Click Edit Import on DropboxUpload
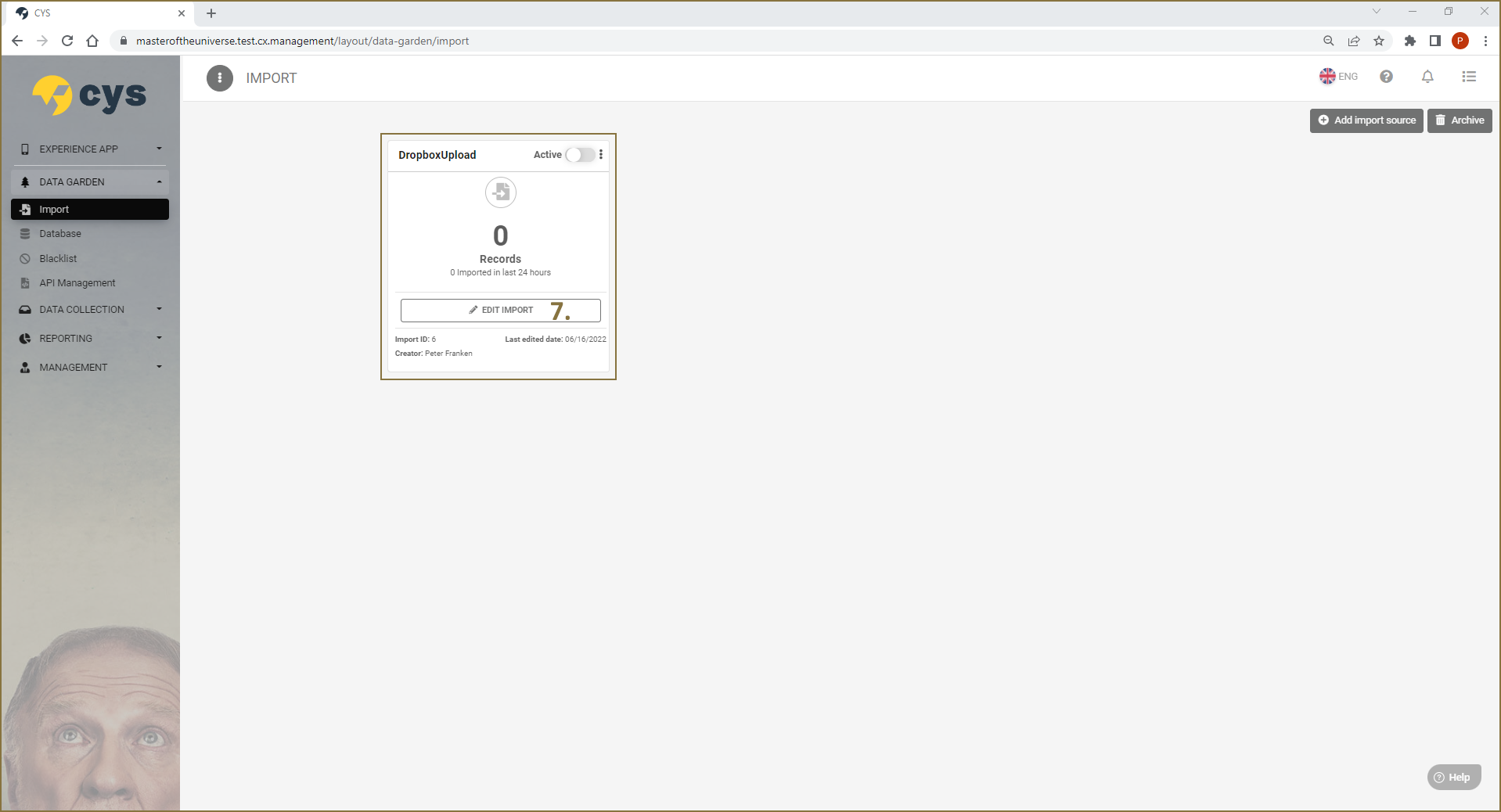1501x812 pixels. click(501, 310)
